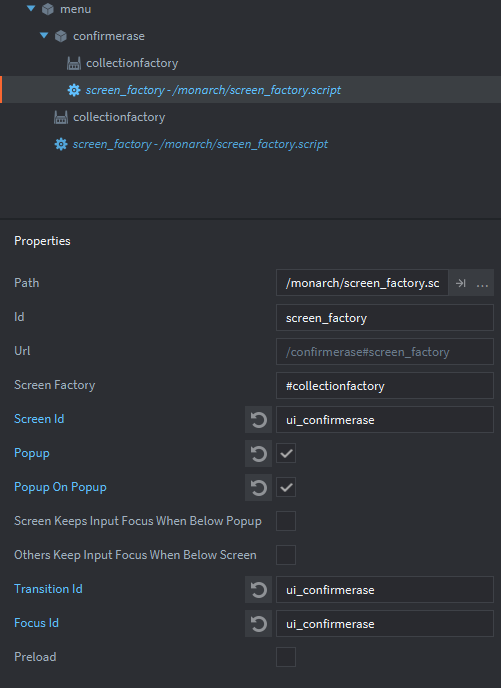The image size is (501, 688).
Task: Reset the Screen Id property value
Action: (x=258, y=420)
